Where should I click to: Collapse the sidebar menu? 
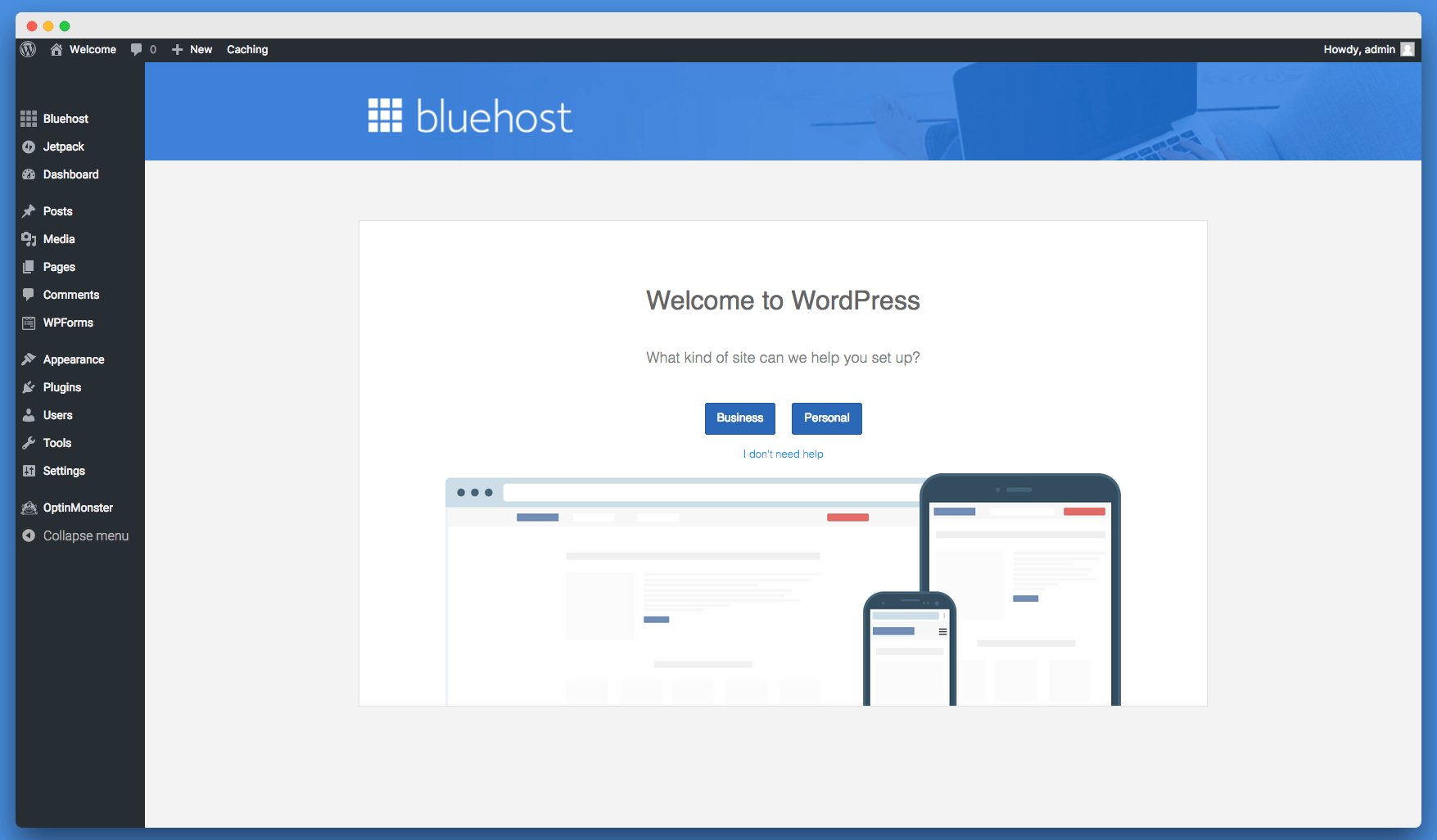[x=85, y=535]
